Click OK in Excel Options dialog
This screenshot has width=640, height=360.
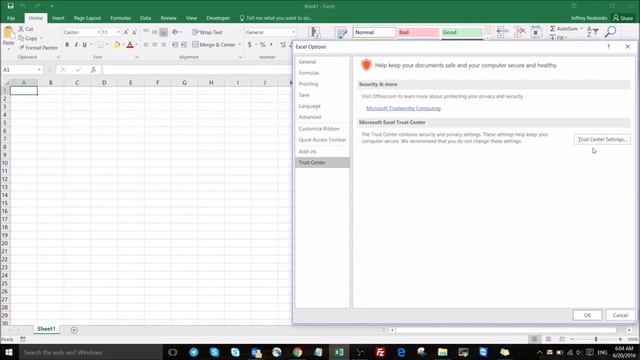pyautogui.click(x=587, y=315)
